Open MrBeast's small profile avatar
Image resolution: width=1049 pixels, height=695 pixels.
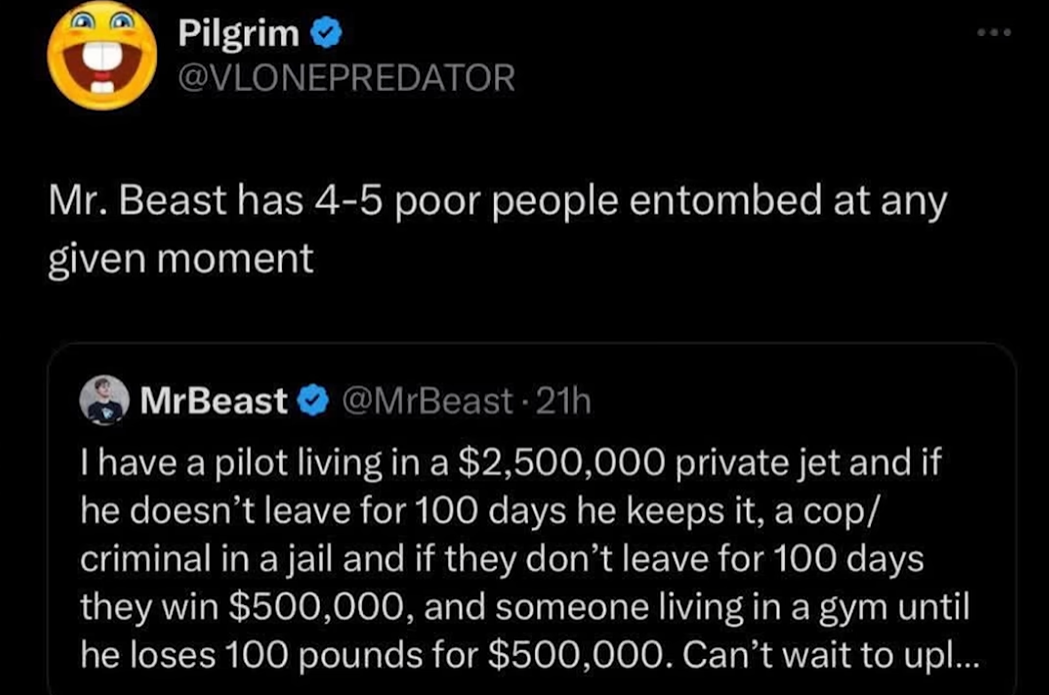tap(105, 402)
